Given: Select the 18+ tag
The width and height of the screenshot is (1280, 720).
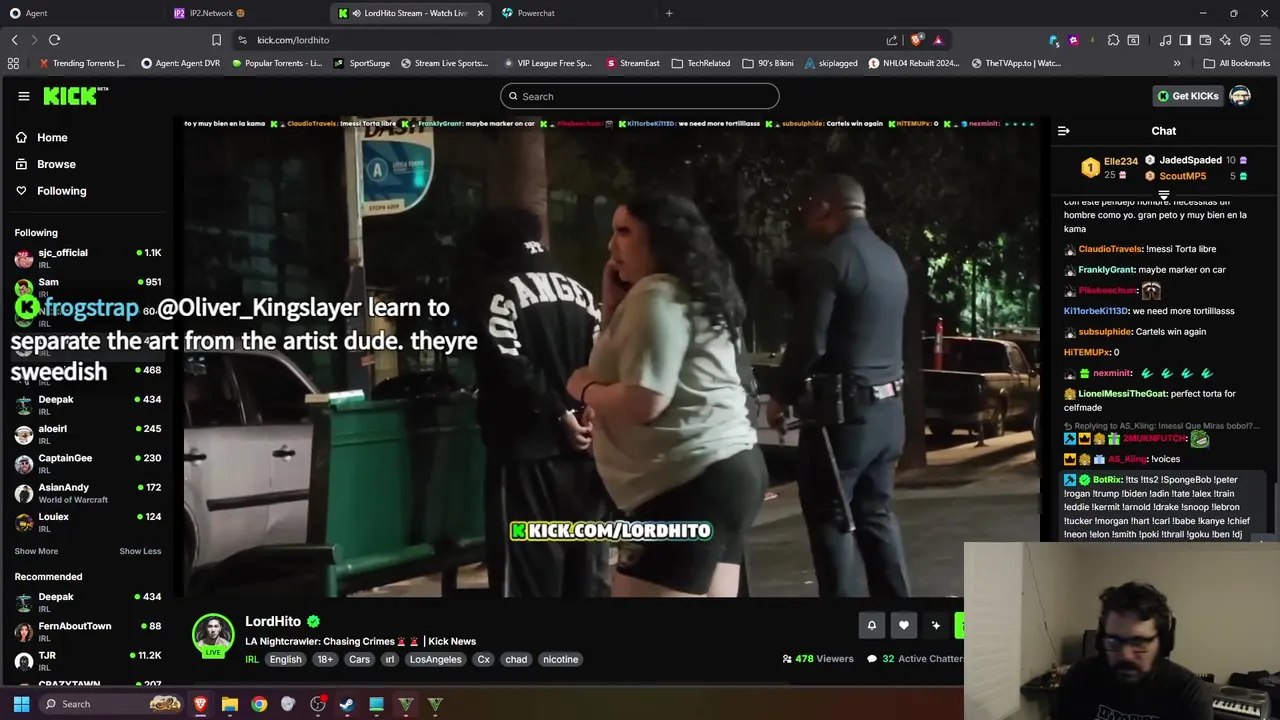Looking at the screenshot, I should 325,660.
